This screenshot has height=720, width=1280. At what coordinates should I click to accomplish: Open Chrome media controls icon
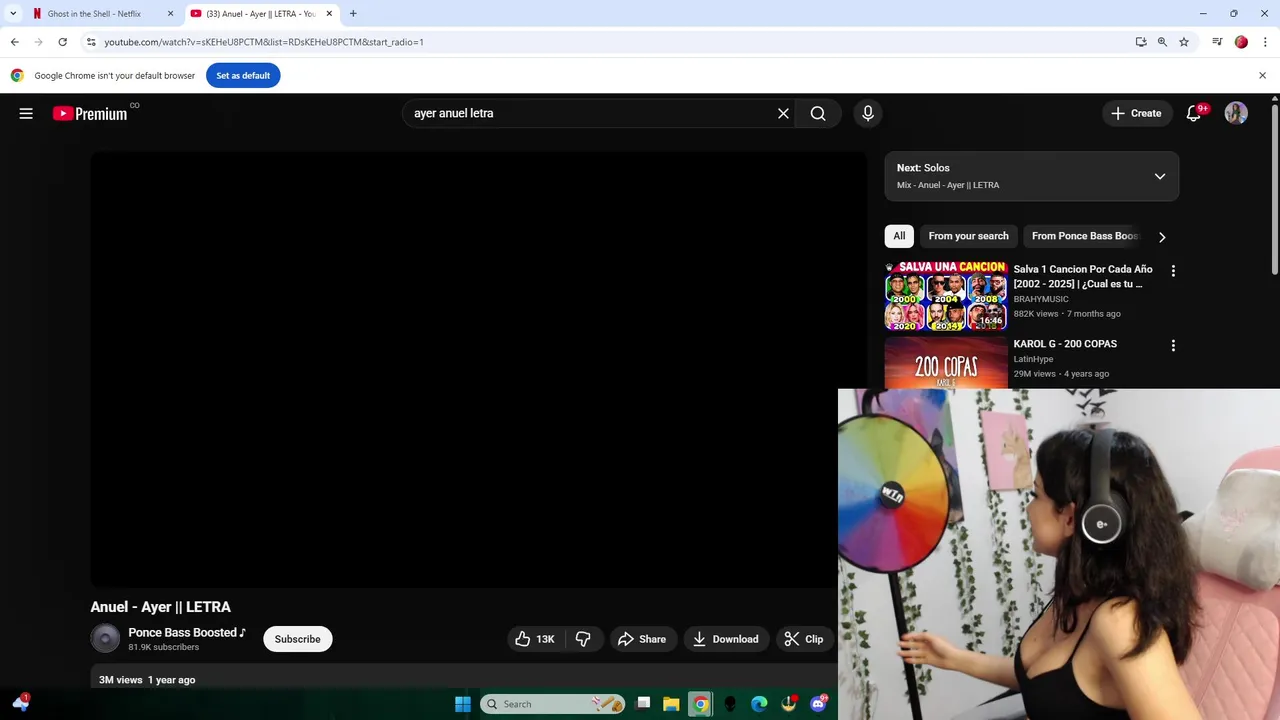click(x=1217, y=42)
